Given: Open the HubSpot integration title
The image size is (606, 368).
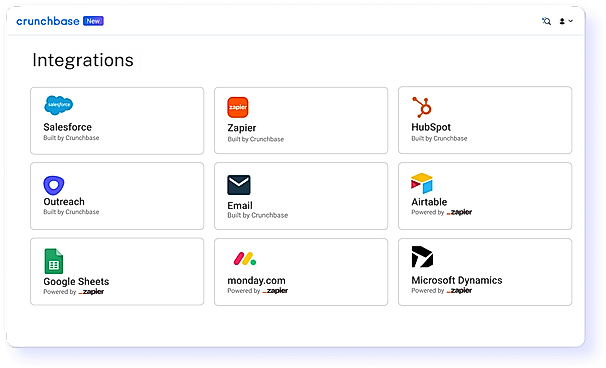Looking at the screenshot, I should pyautogui.click(x=431, y=127).
